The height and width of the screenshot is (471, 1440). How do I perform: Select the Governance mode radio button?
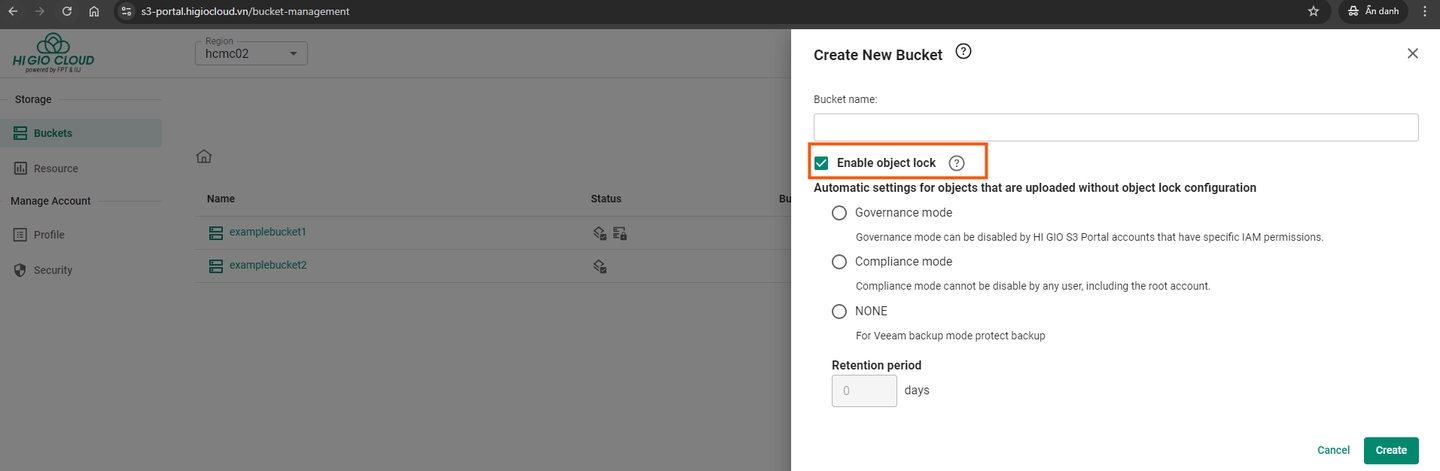840,213
